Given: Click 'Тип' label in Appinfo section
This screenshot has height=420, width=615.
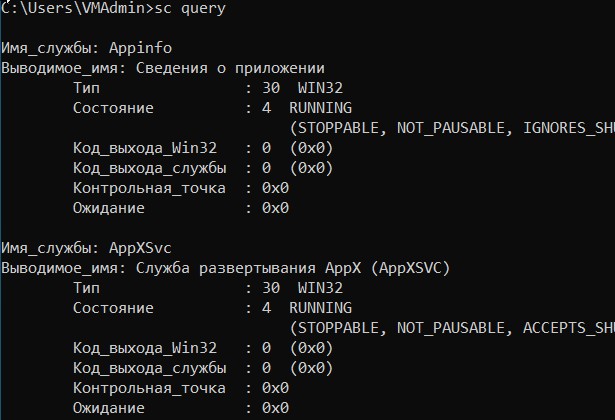Looking at the screenshot, I should coord(86,88).
